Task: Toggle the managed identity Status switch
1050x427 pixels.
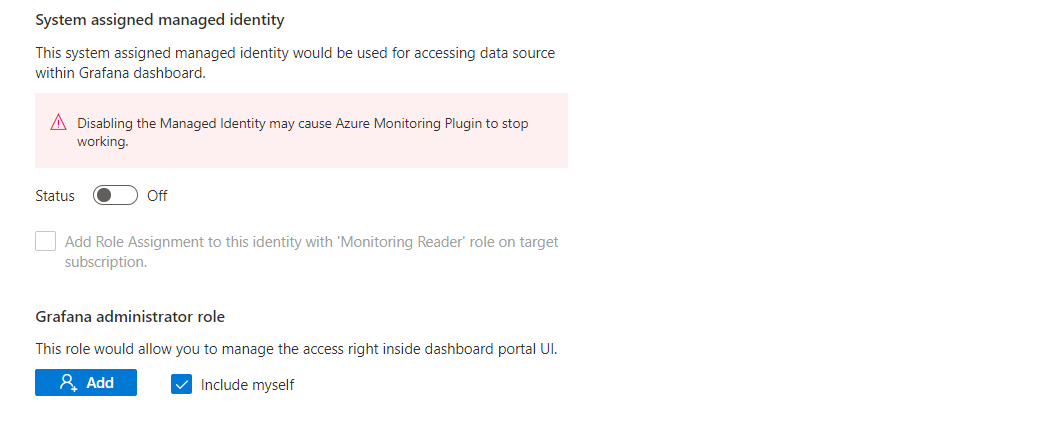Action: tap(115, 196)
